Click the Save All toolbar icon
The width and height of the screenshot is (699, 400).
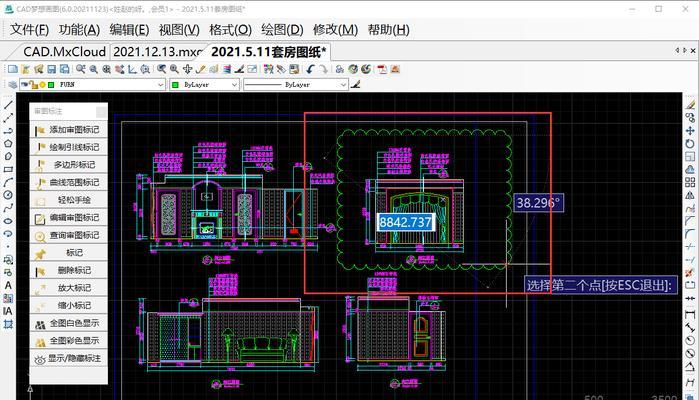click(x=65, y=69)
